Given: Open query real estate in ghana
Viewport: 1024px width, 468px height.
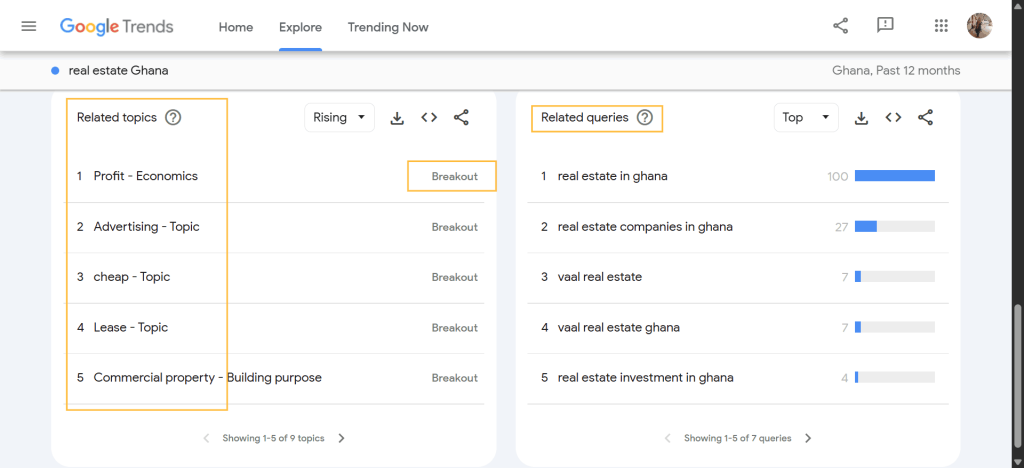Looking at the screenshot, I should (613, 176).
